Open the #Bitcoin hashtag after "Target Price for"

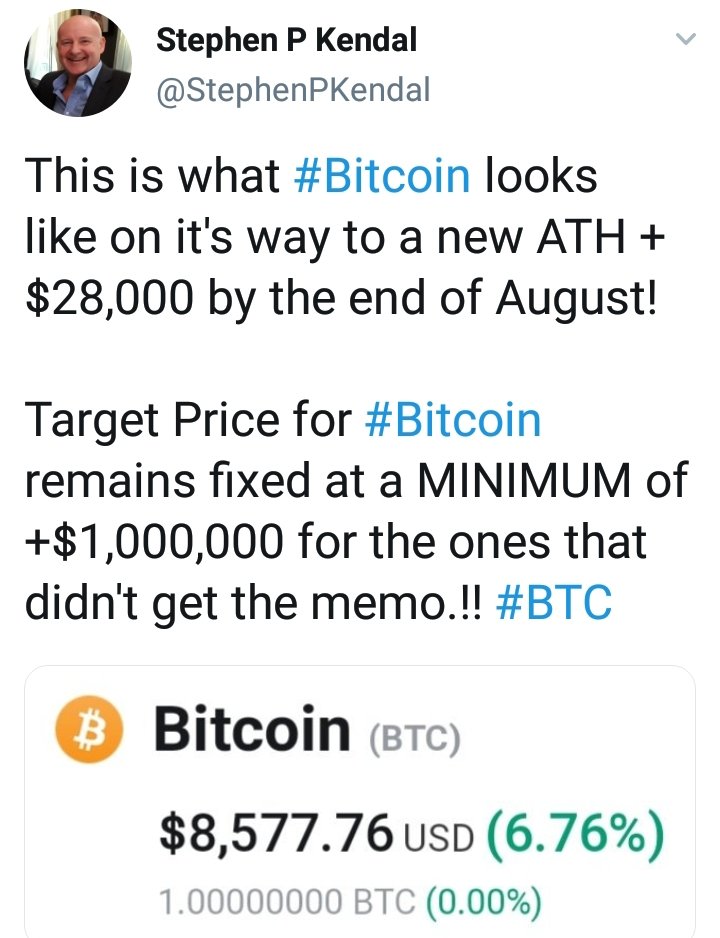454,420
